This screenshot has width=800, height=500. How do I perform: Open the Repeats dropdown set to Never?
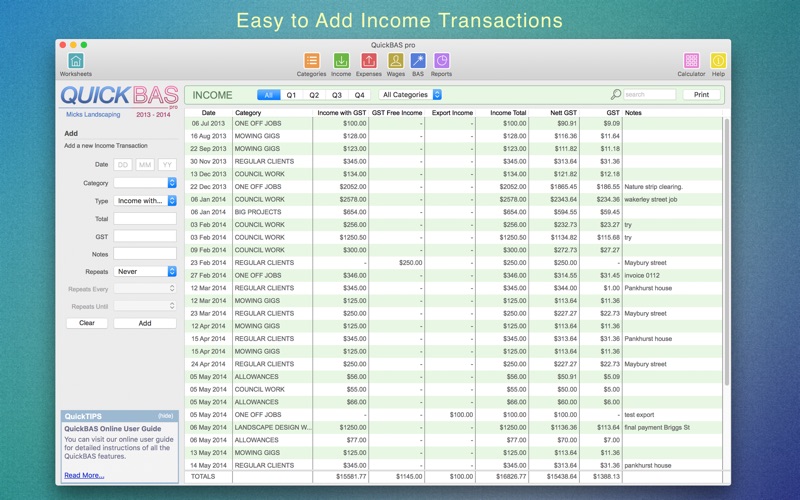pos(145,271)
